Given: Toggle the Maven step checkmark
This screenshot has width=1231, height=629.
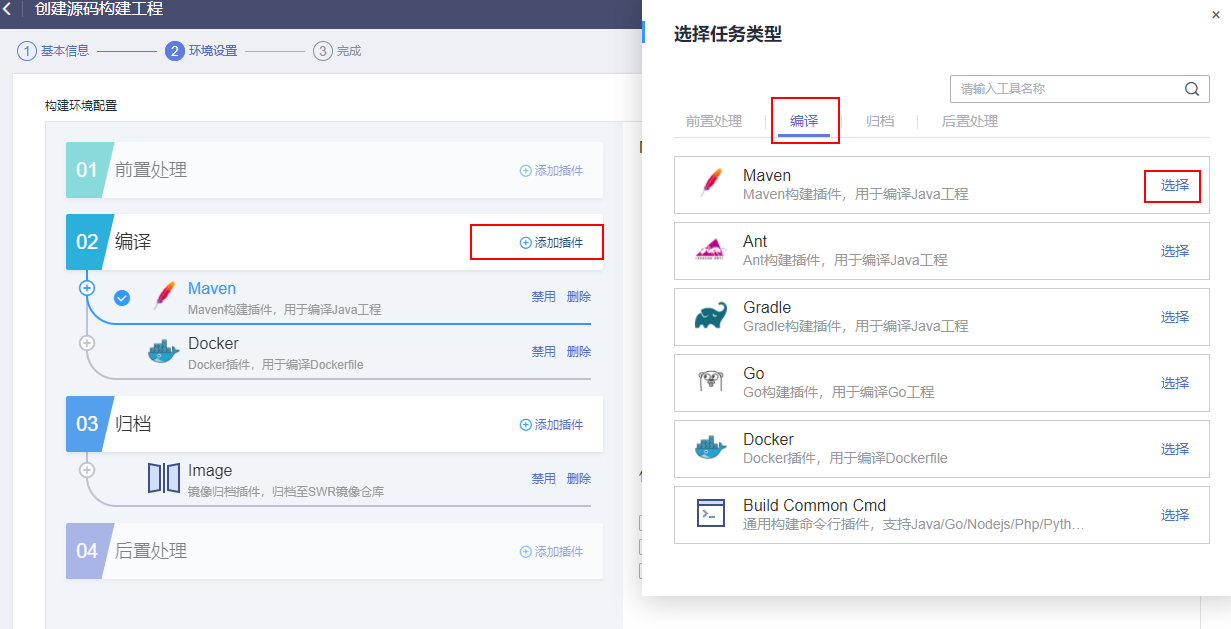Looking at the screenshot, I should pos(122,297).
